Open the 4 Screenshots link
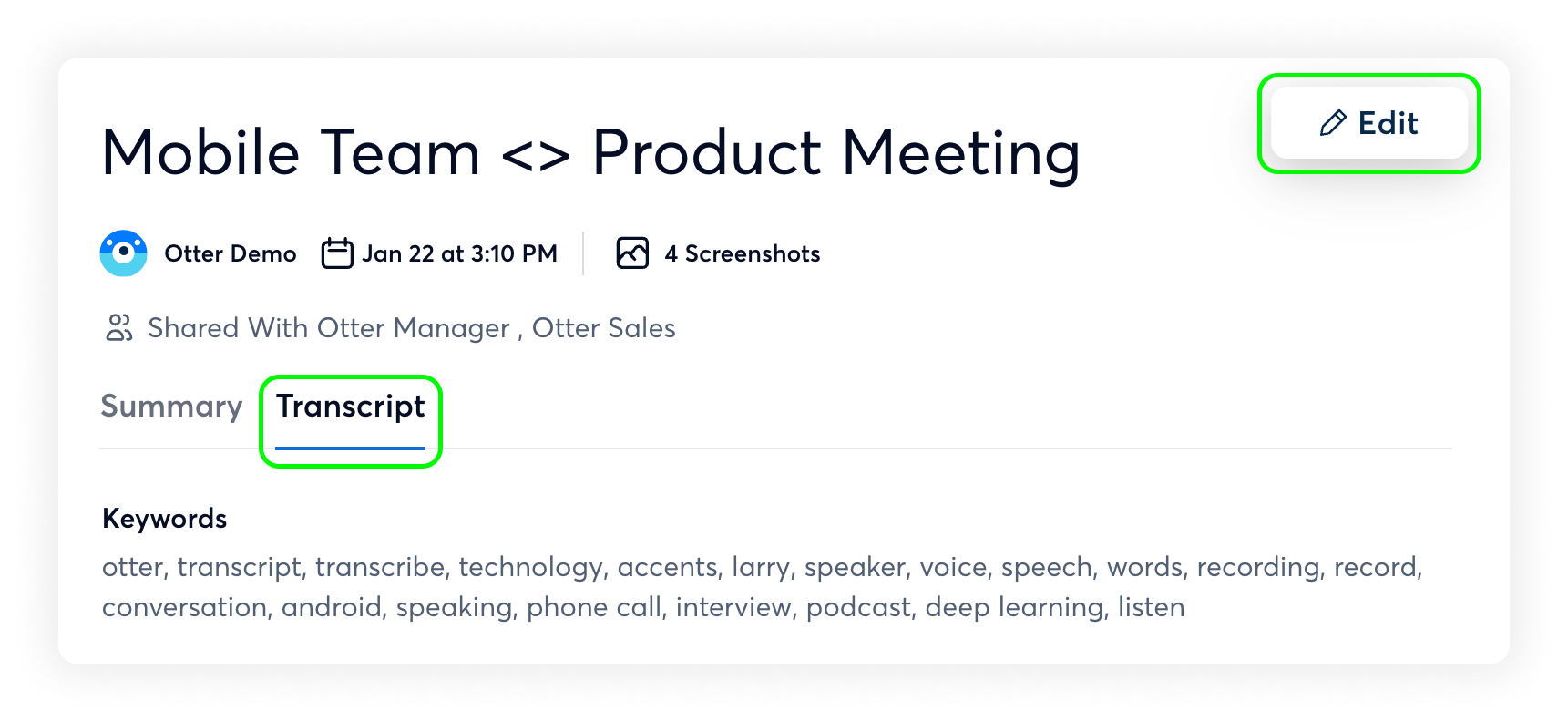 743,253
